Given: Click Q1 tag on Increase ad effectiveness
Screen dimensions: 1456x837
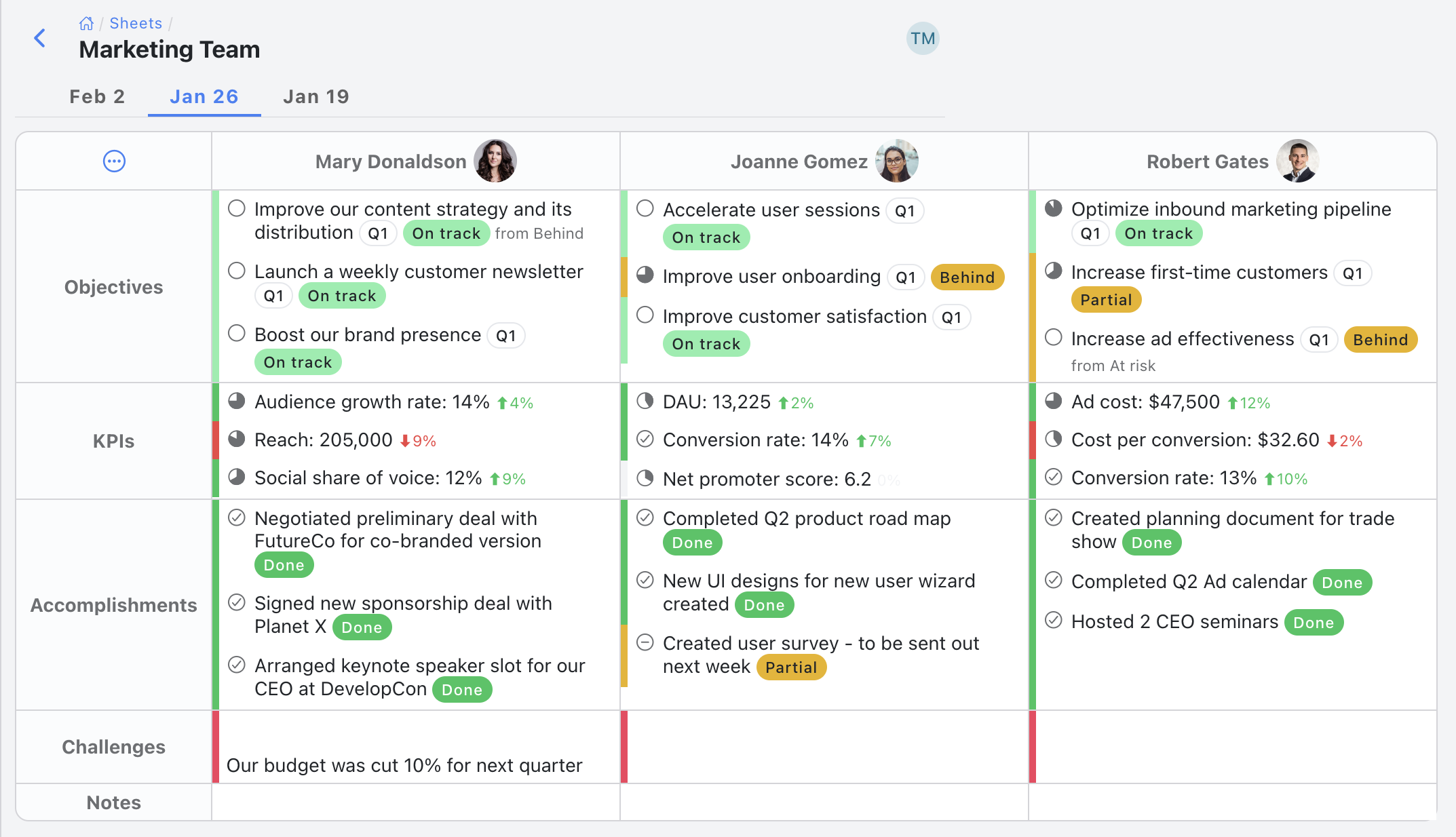Looking at the screenshot, I should (x=1319, y=340).
